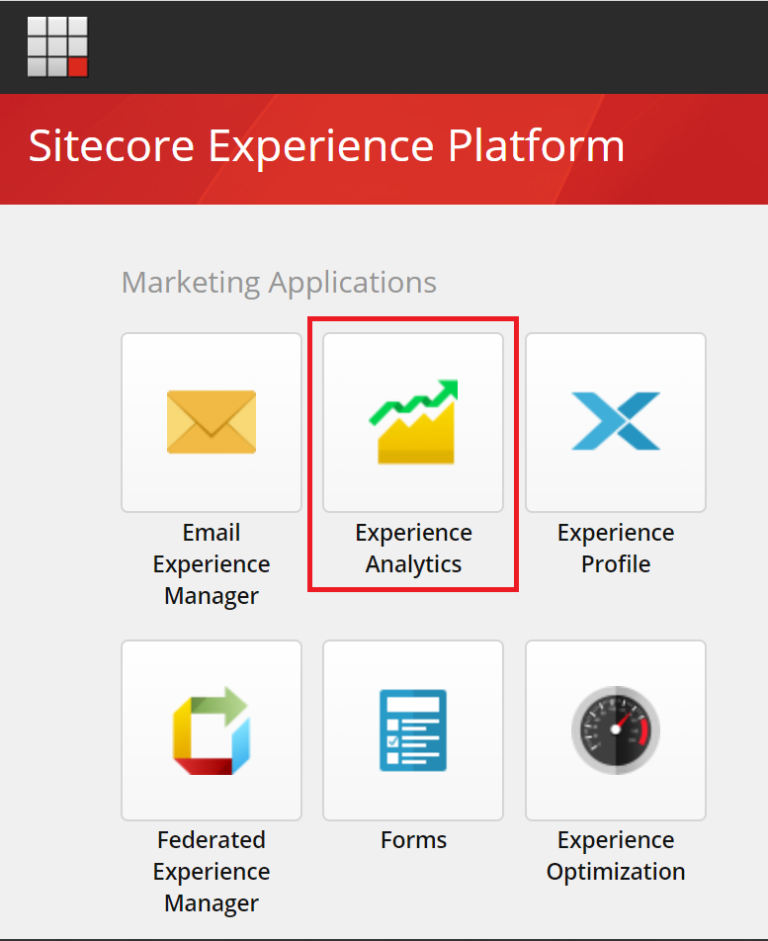Viewport: 768px width, 941px height.
Task: Click the Experience Analytics text label
Action: click(413, 548)
